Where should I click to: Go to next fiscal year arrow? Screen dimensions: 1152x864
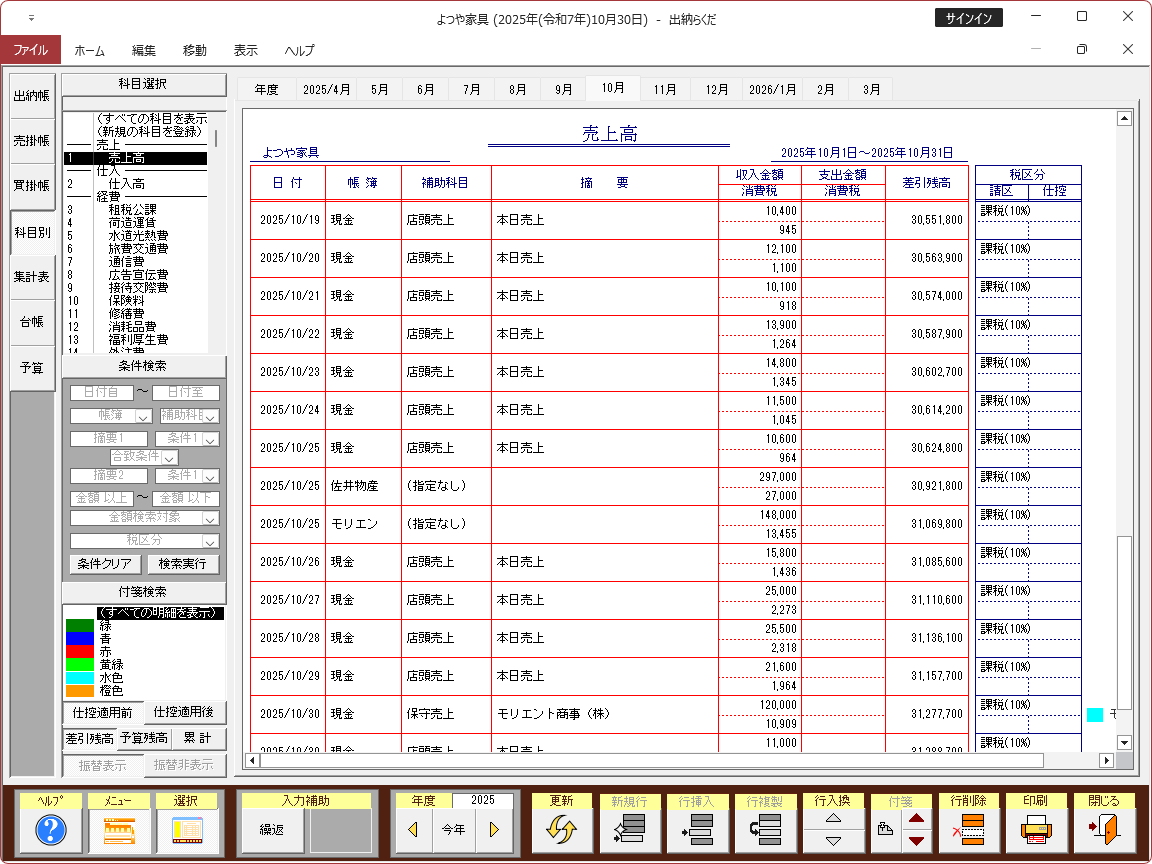[x=493, y=830]
